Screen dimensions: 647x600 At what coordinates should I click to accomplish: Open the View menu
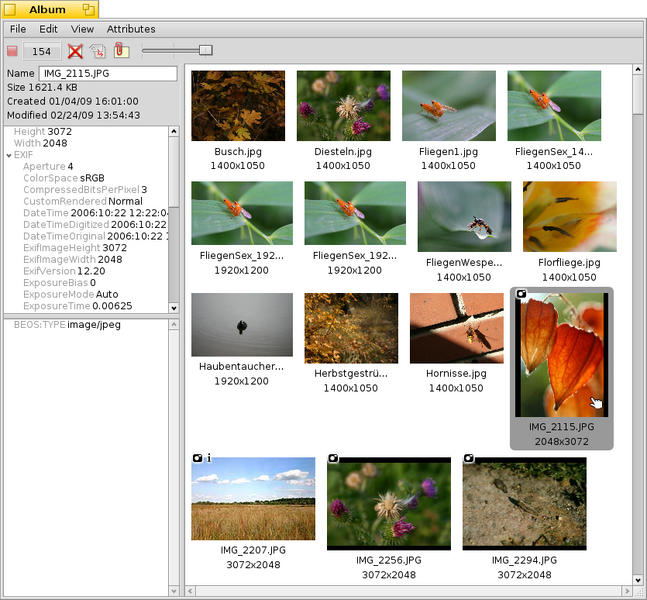(x=82, y=29)
